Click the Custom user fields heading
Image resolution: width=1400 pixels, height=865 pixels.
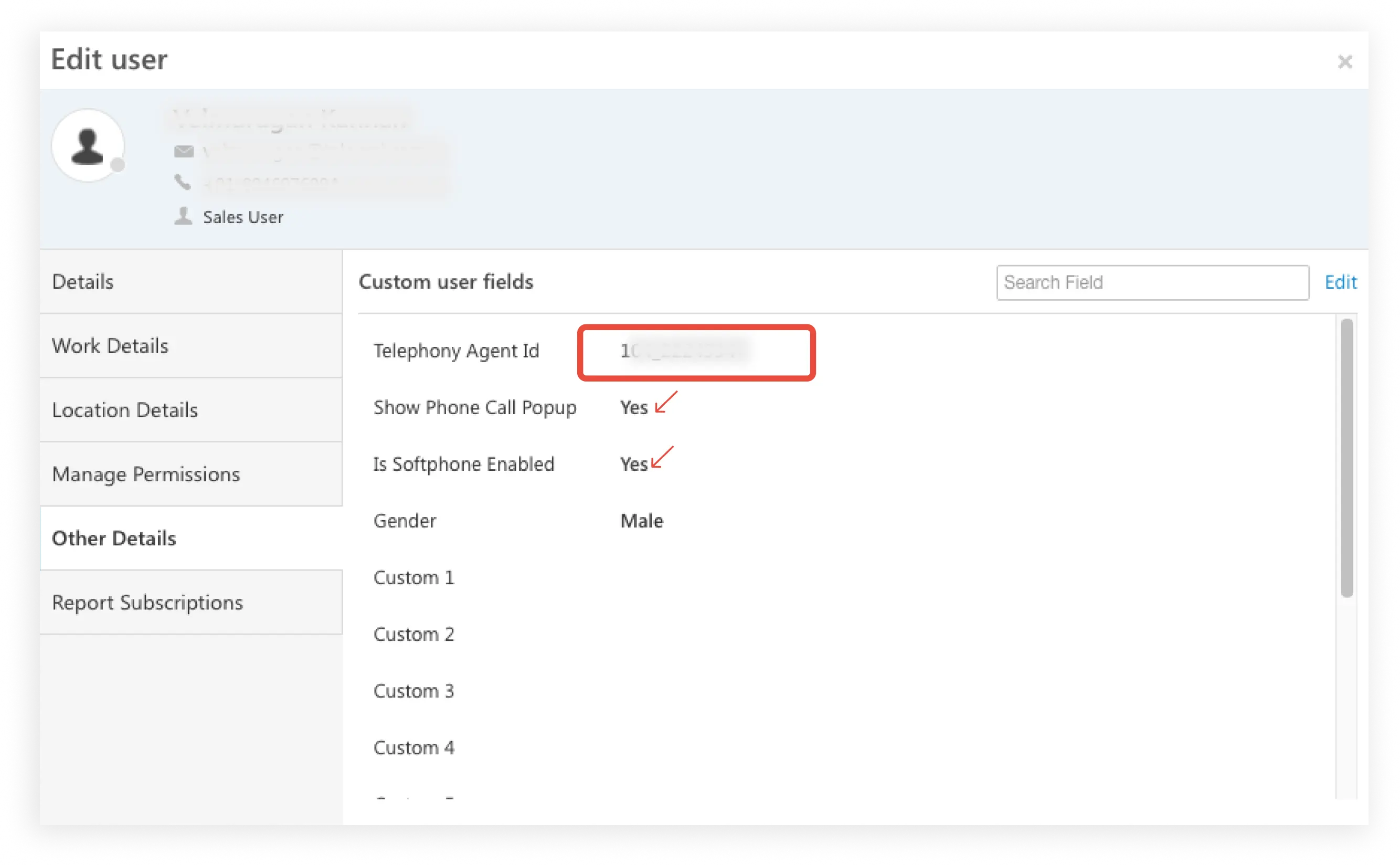click(x=446, y=281)
